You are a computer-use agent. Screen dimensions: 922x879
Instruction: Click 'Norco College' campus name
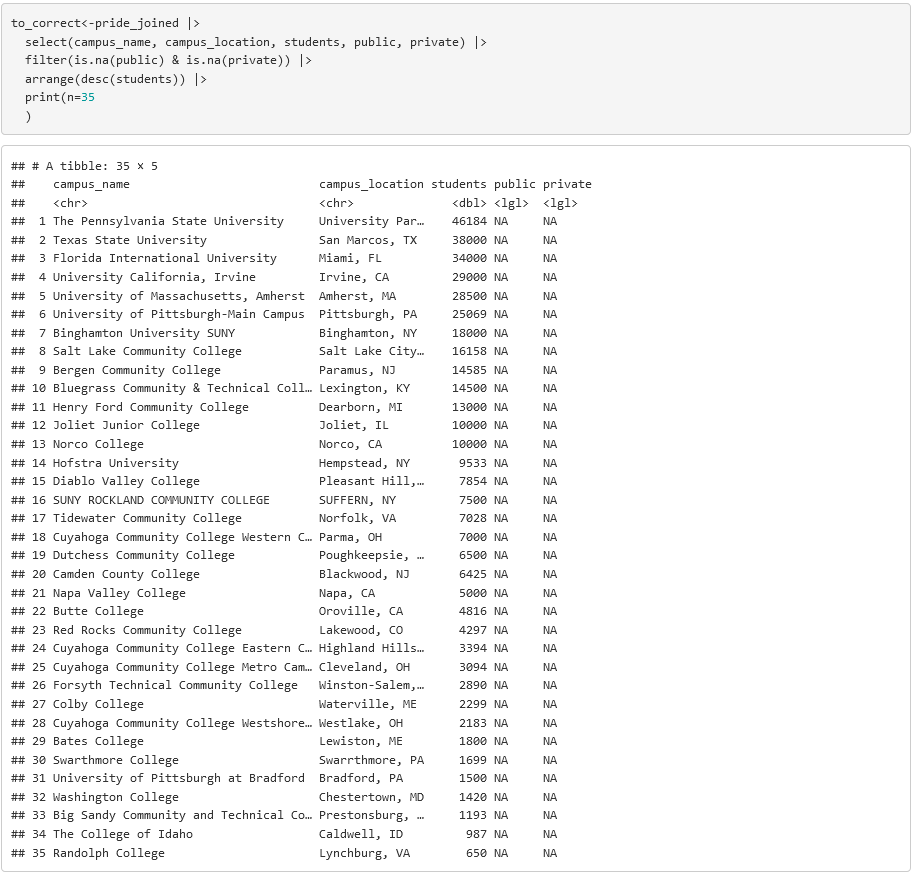click(98, 444)
